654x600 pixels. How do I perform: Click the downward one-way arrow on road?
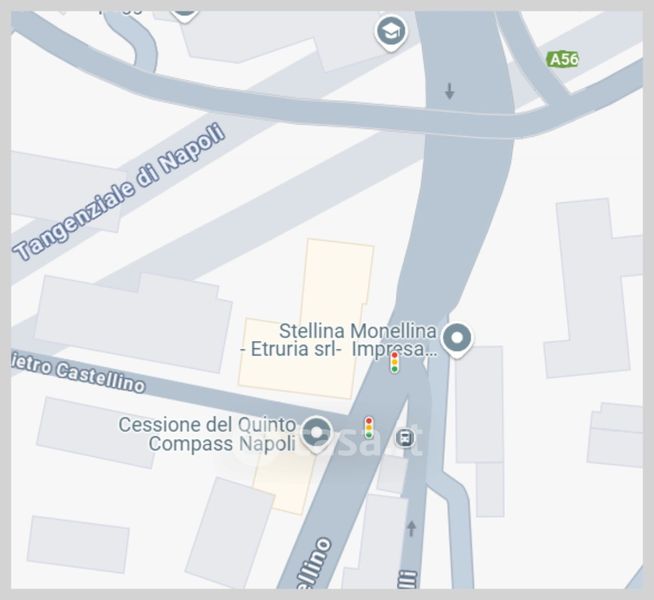click(x=449, y=91)
